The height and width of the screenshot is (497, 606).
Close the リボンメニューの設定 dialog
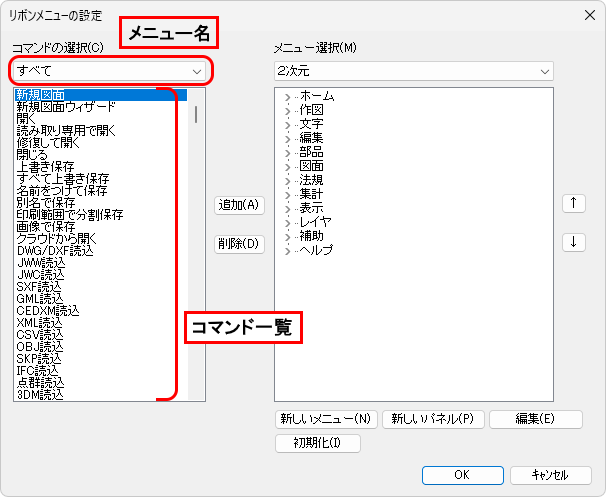[x=590, y=15]
